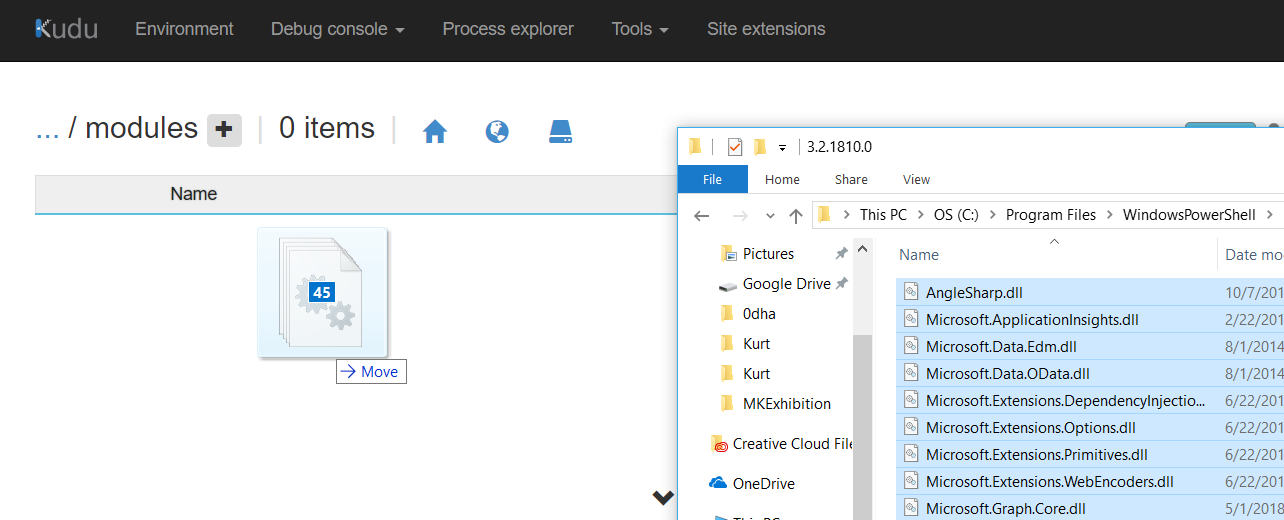
Task: Click the folder icon in Explorer title bar
Action: tap(696, 147)
